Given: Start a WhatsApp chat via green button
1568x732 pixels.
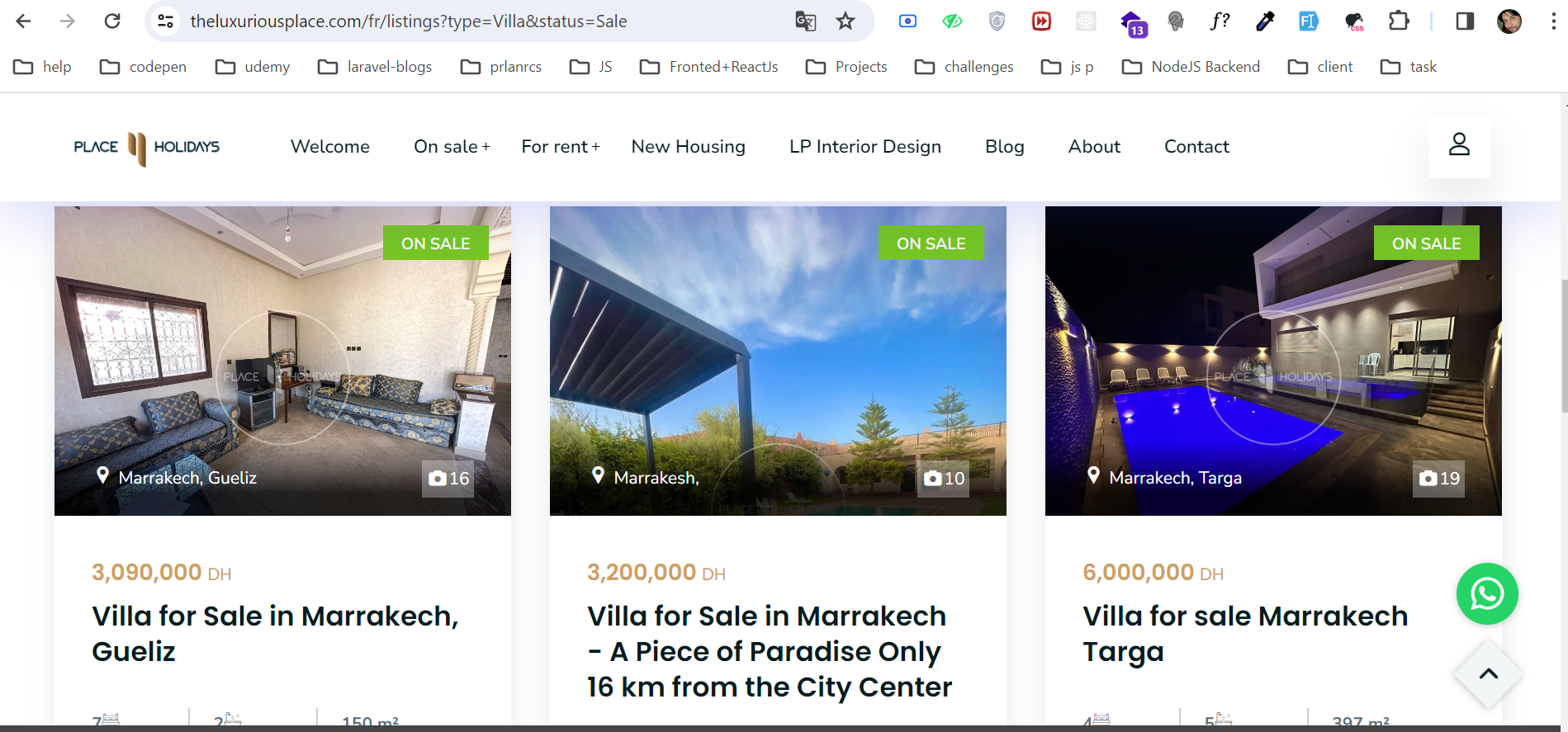Looking at the screenshot, I should coord(1487,594).
